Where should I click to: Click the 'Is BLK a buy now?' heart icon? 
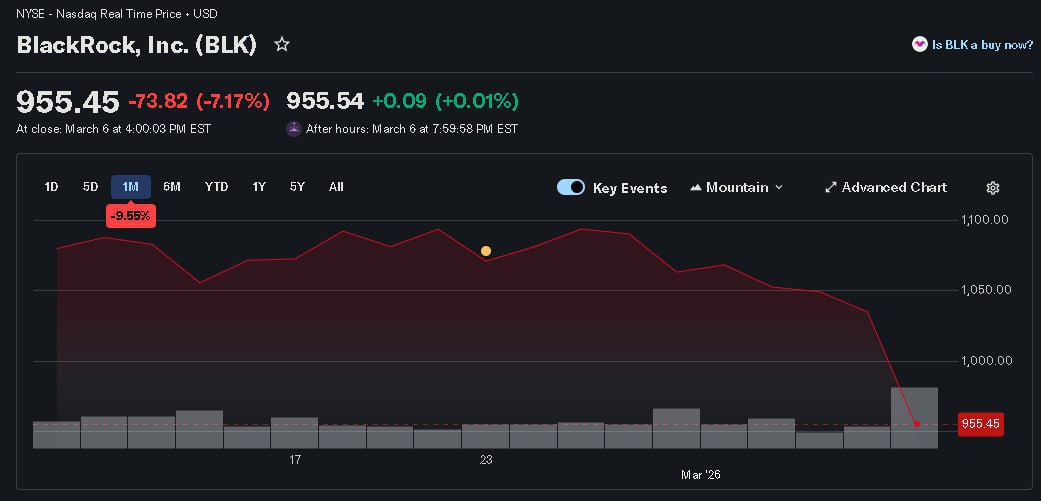919,44
